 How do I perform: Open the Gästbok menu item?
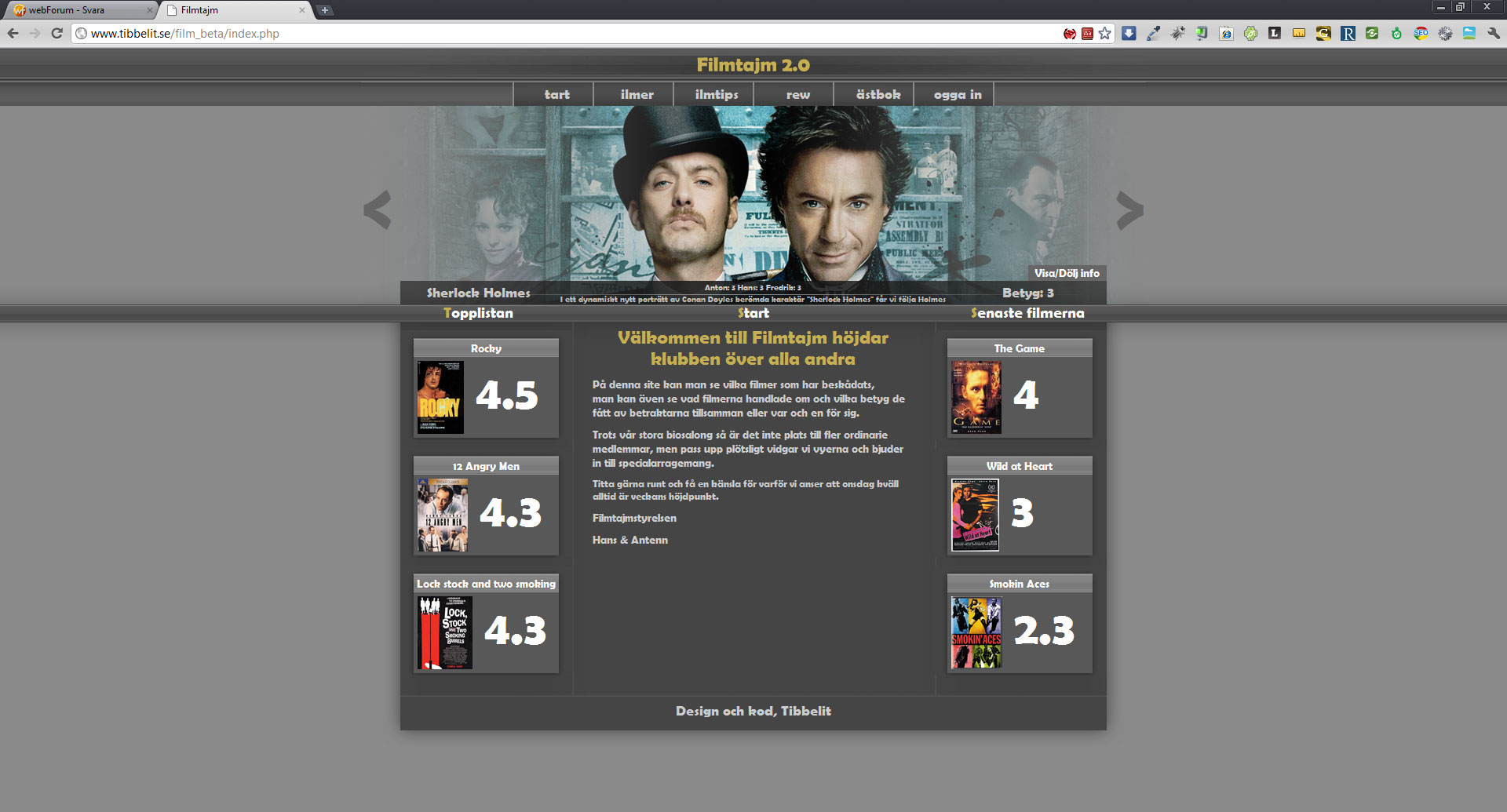click(874, 94)
